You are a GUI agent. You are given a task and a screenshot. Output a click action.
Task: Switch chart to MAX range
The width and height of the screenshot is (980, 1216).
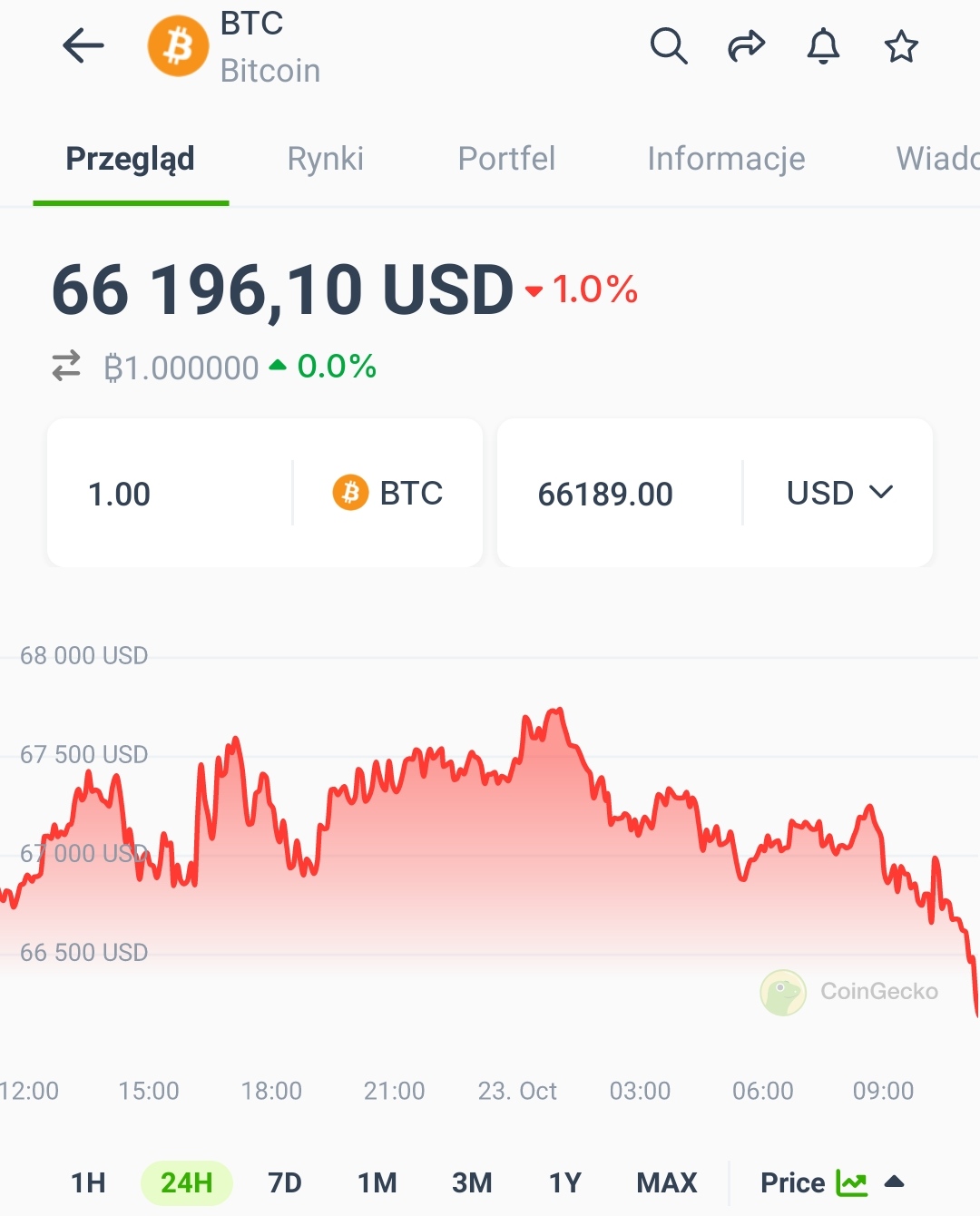point(667,1182)
